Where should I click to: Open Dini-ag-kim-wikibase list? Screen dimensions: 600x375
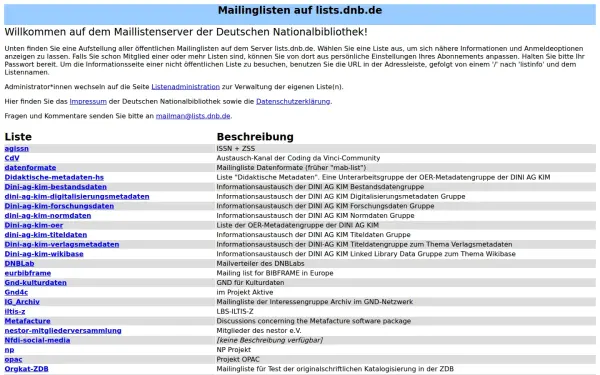pos(44,254)
